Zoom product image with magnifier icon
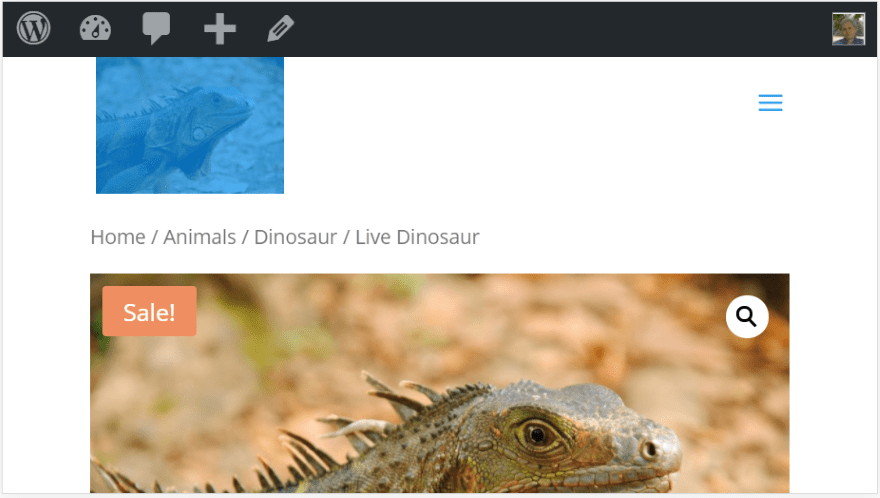This screenshot has height=498, width=880. pos(747,317)
